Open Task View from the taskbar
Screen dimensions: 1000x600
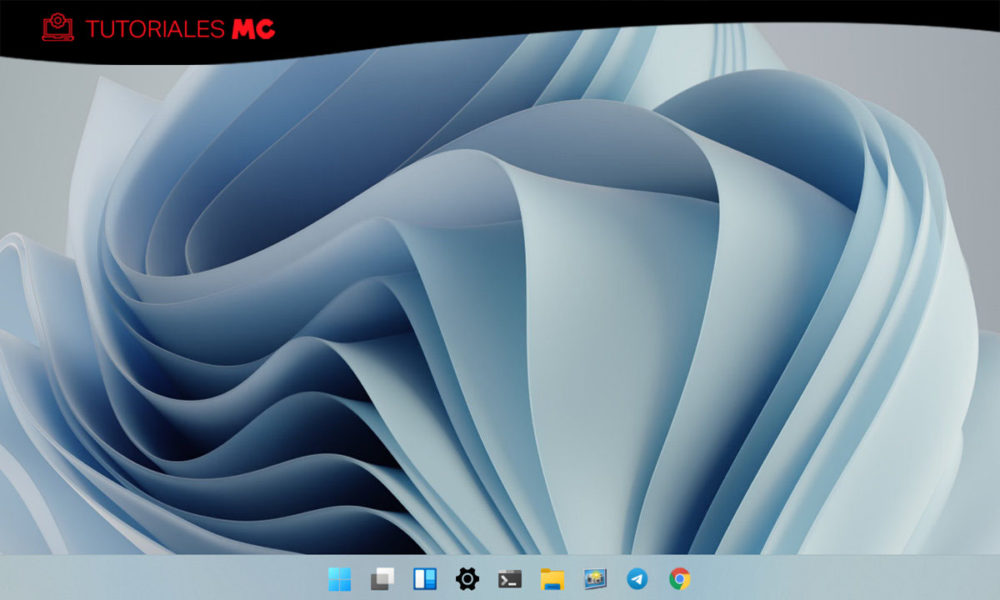tap(382, 579)
